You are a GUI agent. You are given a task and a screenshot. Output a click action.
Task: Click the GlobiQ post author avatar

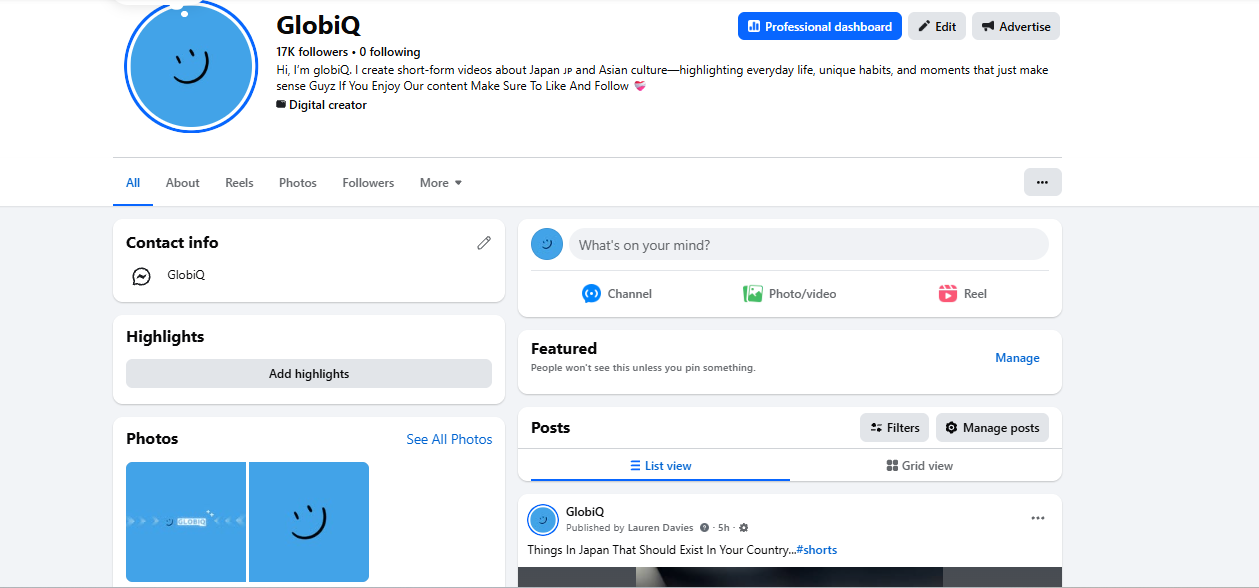coord(543,520)
